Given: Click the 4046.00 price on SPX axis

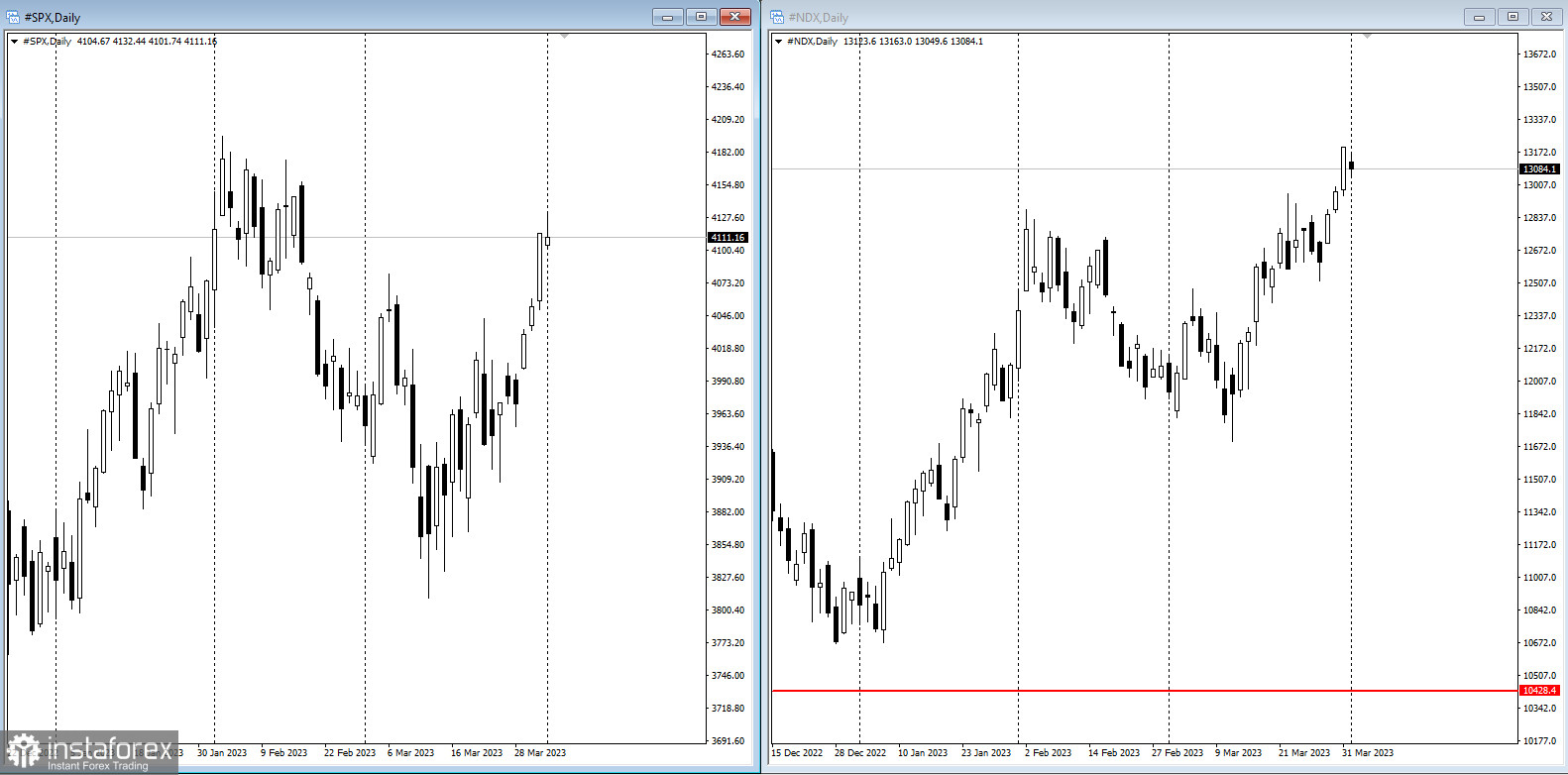Looking at the screenshot, I should pos(728,316).
